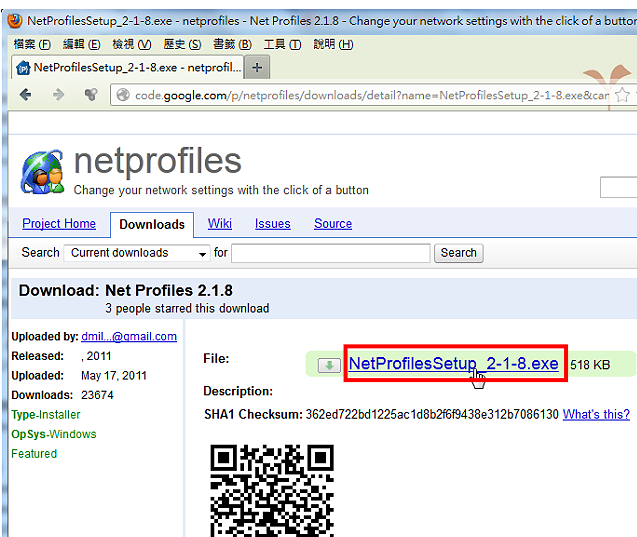Click the SHA1 checksum value text

point(432,414)
